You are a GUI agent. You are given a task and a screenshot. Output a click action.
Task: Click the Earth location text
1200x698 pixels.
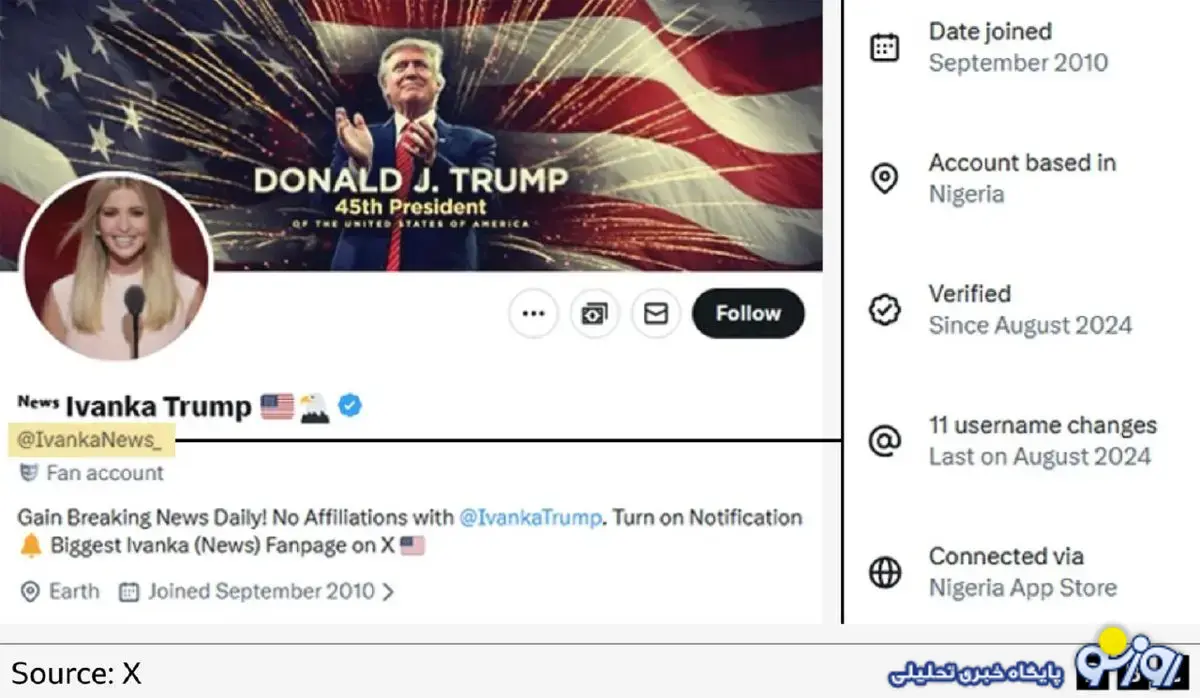74,591
